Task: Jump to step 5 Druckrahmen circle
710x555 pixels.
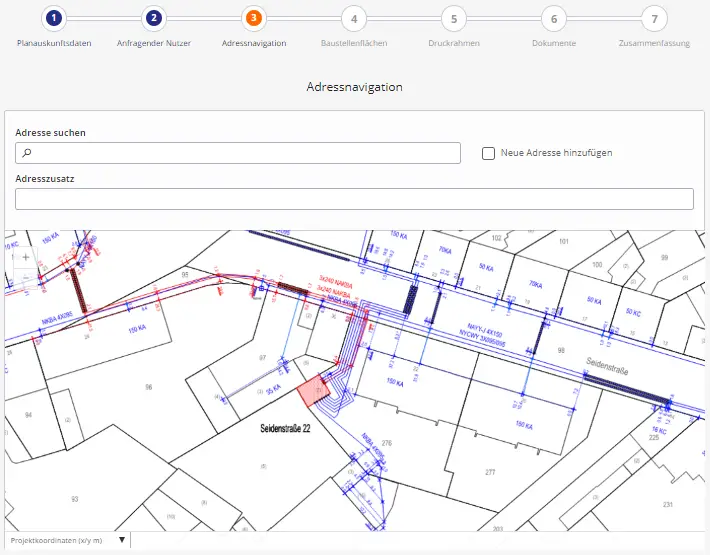Action: [454, 19]
